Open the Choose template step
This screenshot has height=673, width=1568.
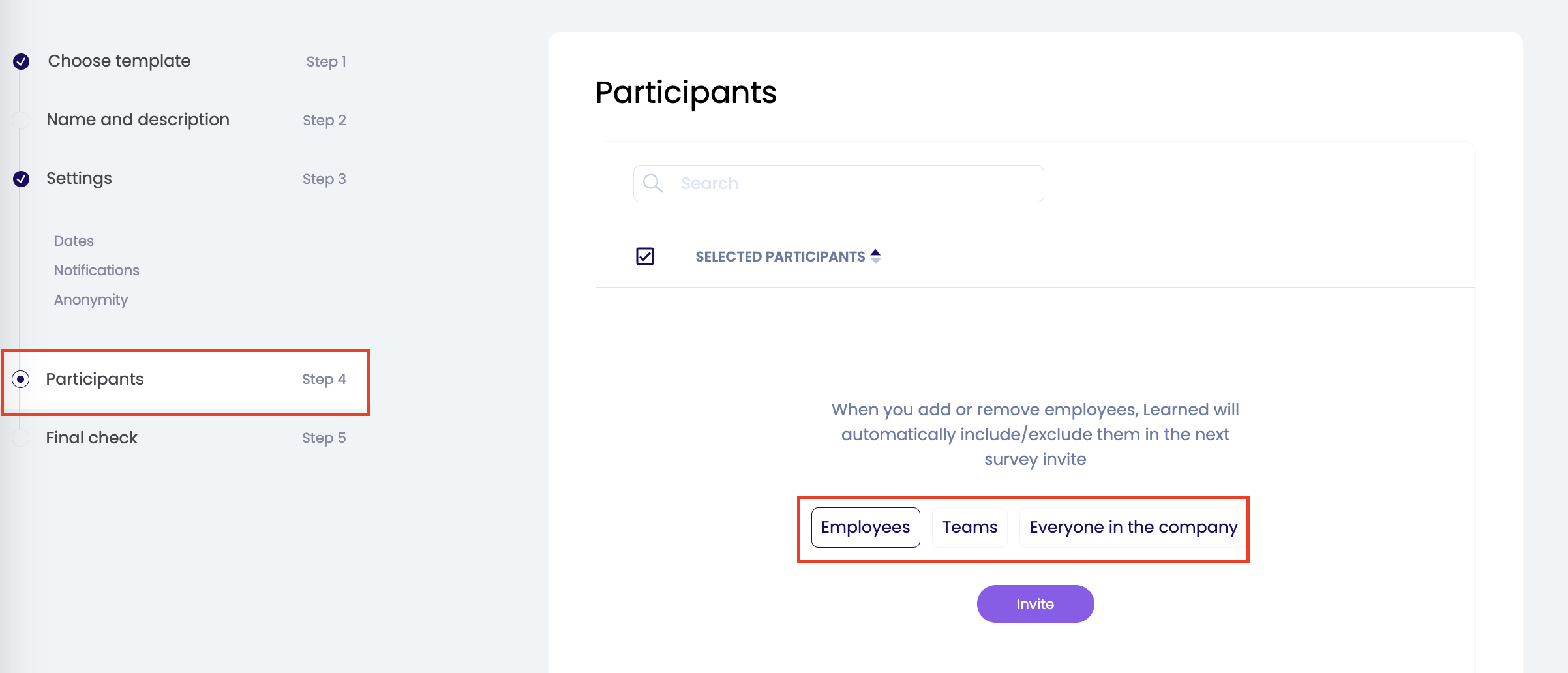point(119,61)
